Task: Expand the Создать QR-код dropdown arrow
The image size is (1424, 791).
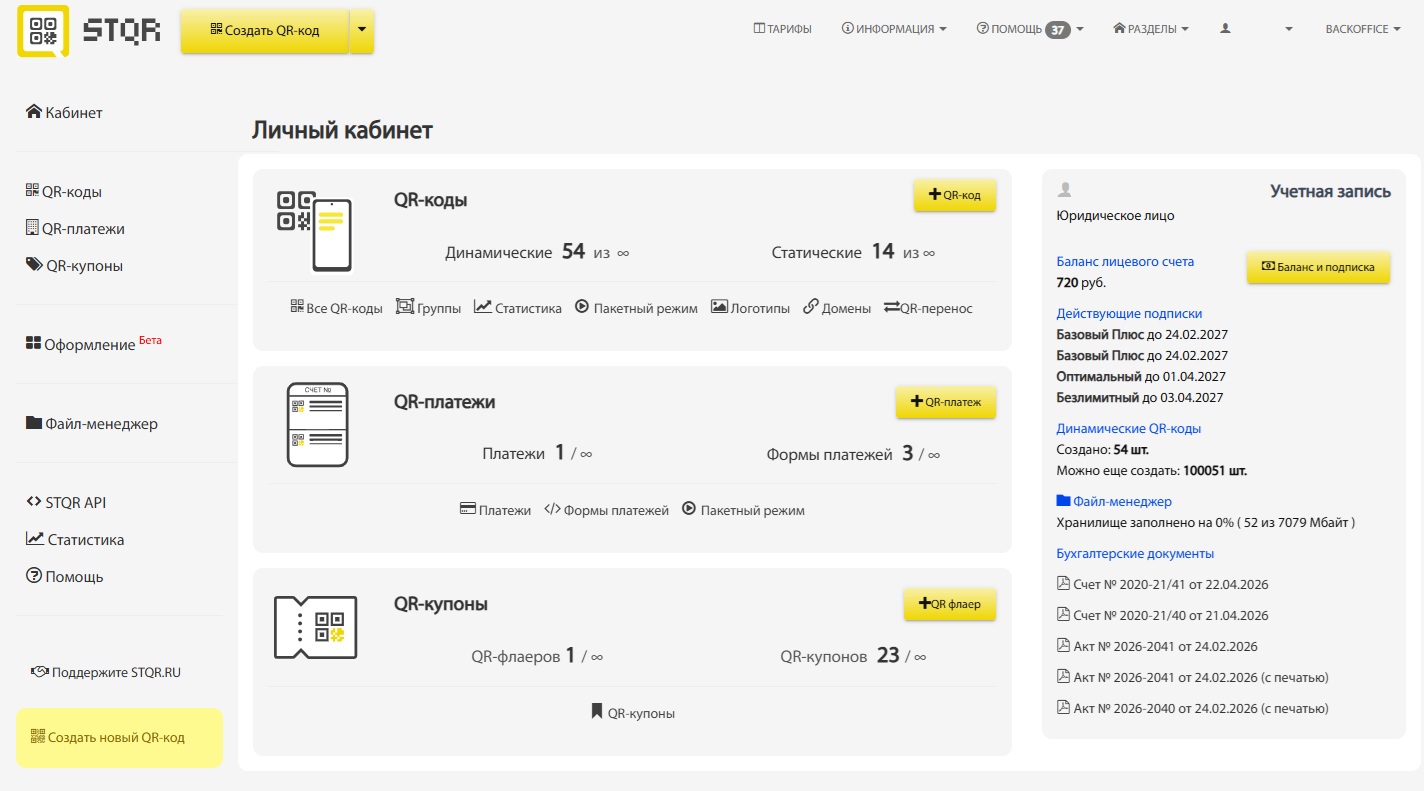Action: (x=361, y=30)
